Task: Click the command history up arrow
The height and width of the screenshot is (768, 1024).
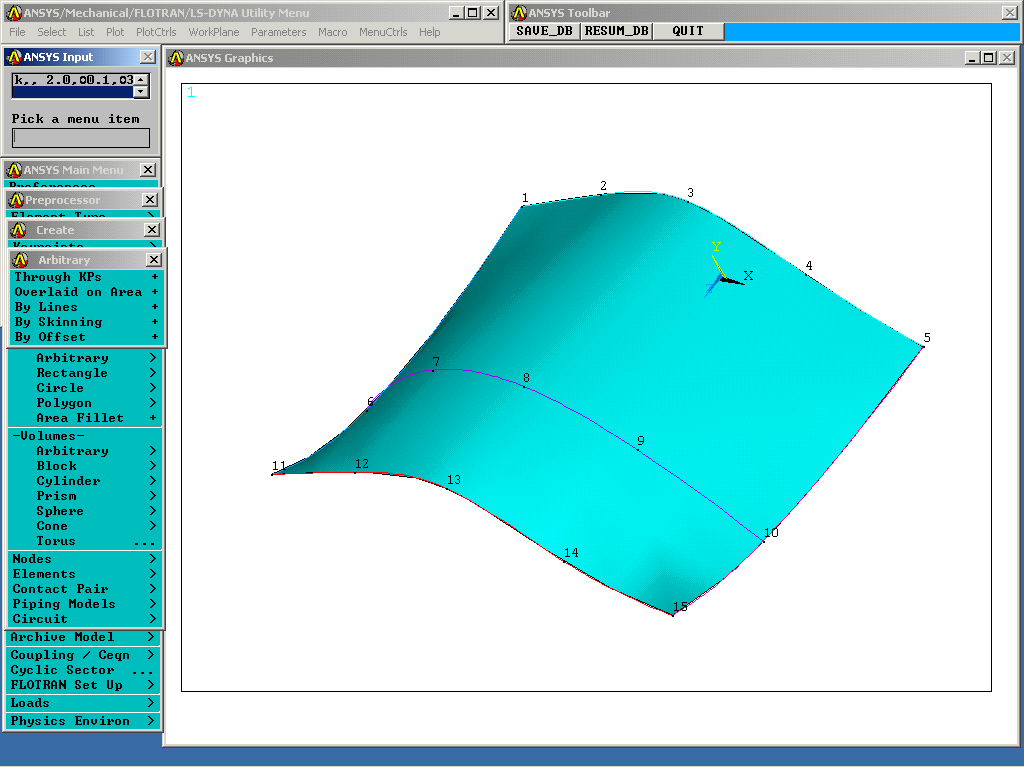Action: (x=141, y=79)
